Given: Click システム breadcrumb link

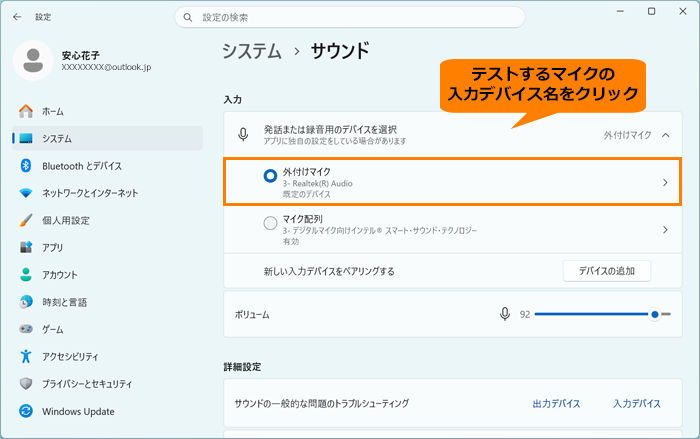Looking at the screenshot, I should pos(252,51).
